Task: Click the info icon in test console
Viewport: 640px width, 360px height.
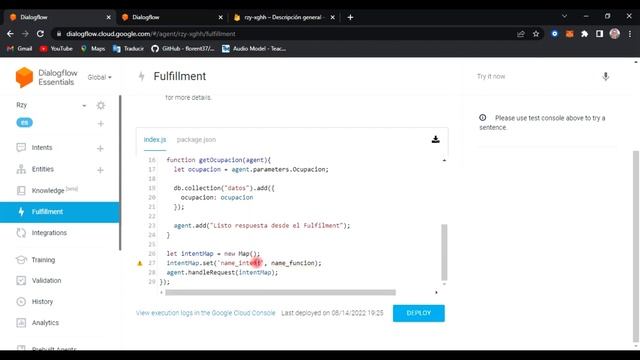Action: coord(482,118)
